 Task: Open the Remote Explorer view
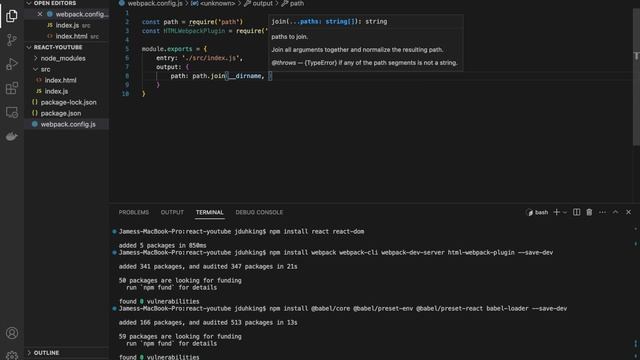[x=12, y=112]
